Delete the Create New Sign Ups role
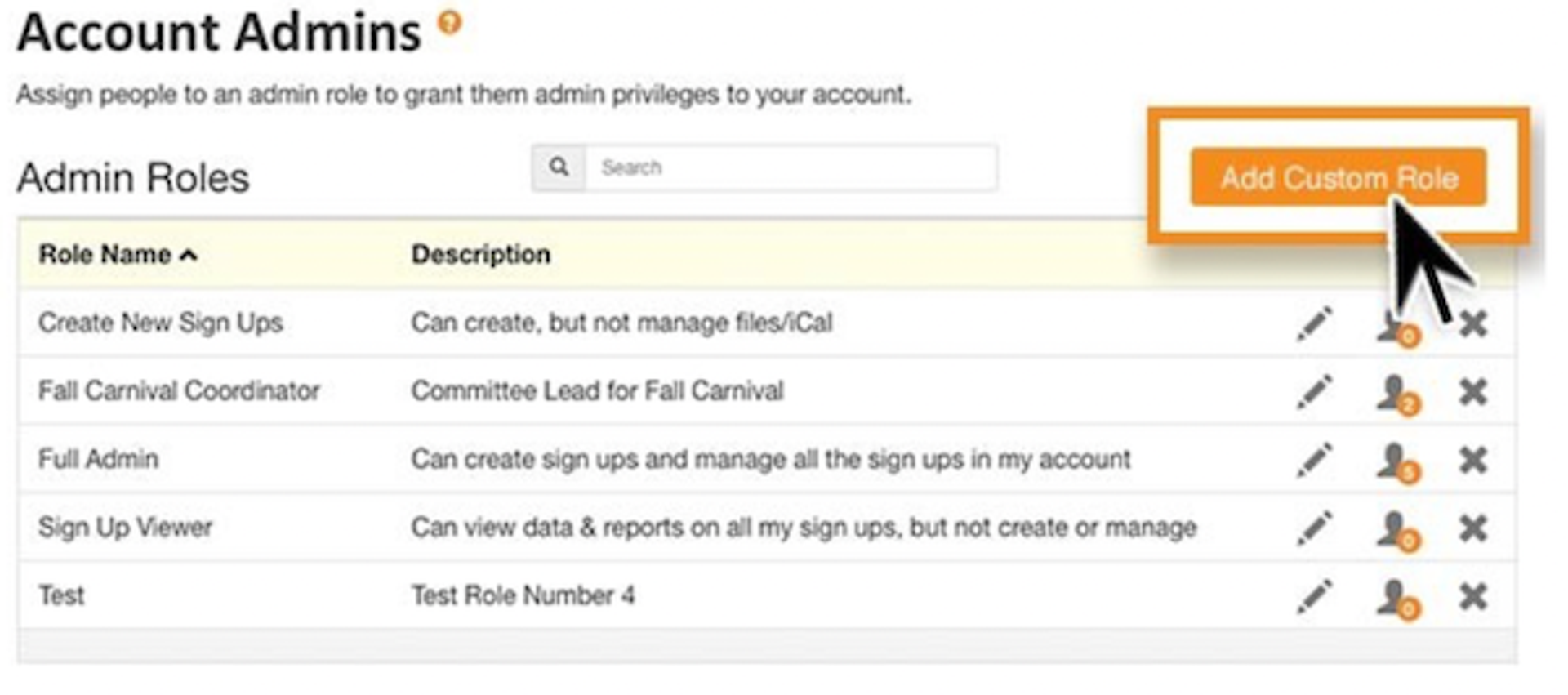 coord(1473,324)
